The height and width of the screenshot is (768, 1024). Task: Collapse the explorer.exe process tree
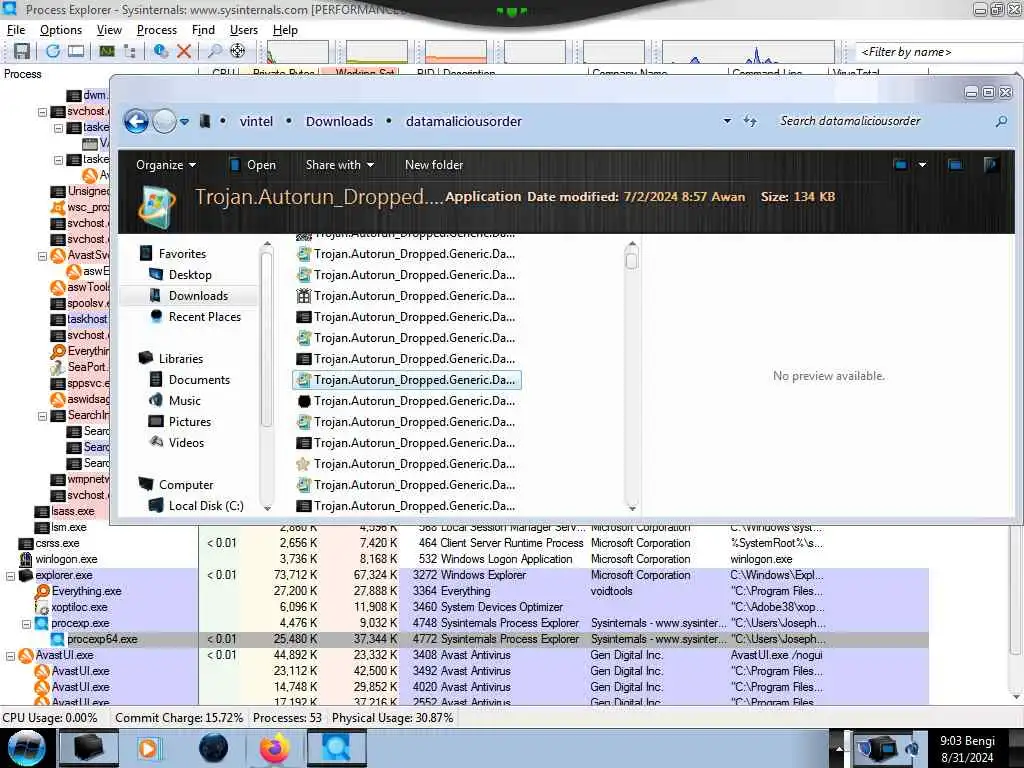10,576
